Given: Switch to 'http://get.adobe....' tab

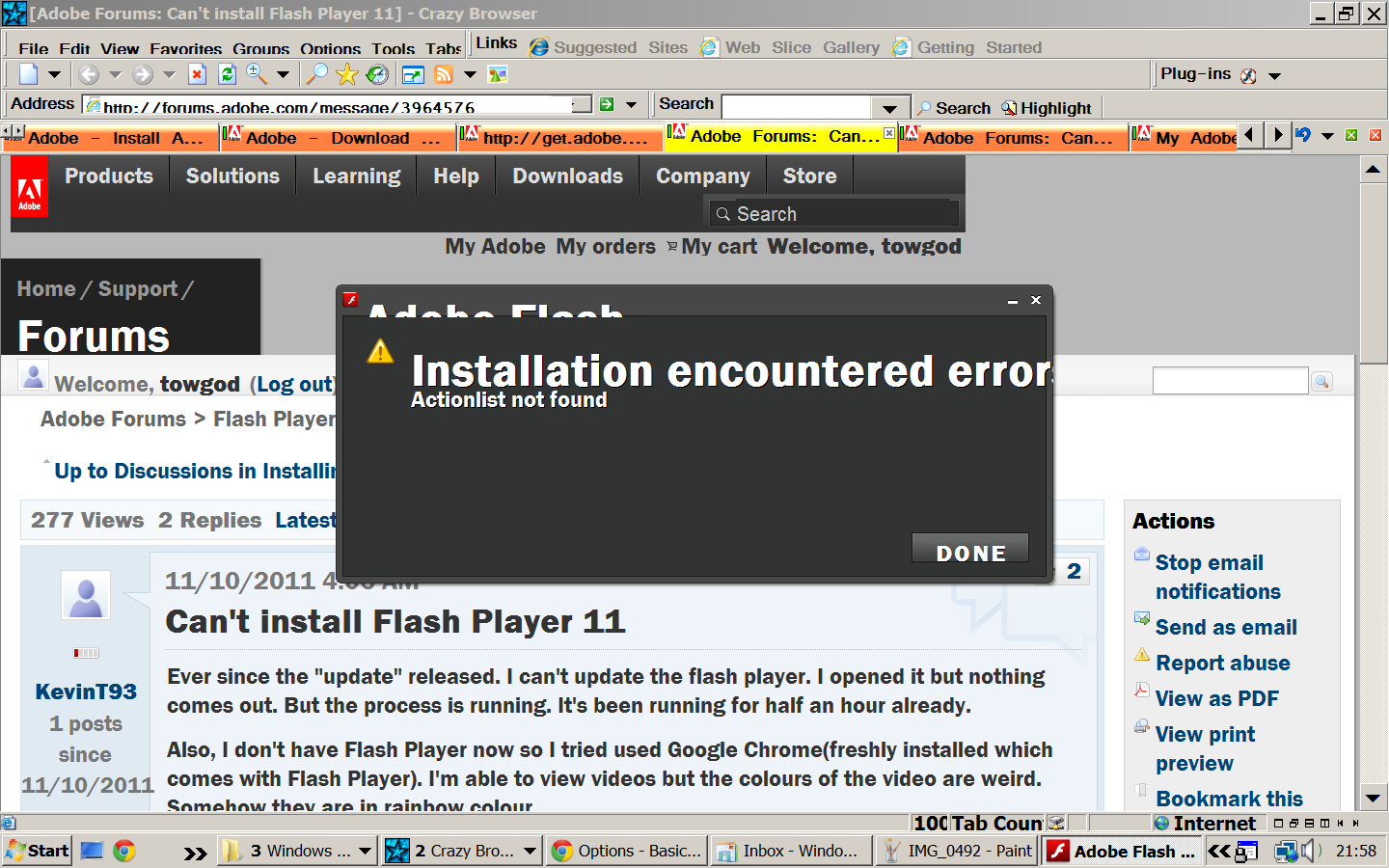Looking at the screenshot, I should point(559,138).
